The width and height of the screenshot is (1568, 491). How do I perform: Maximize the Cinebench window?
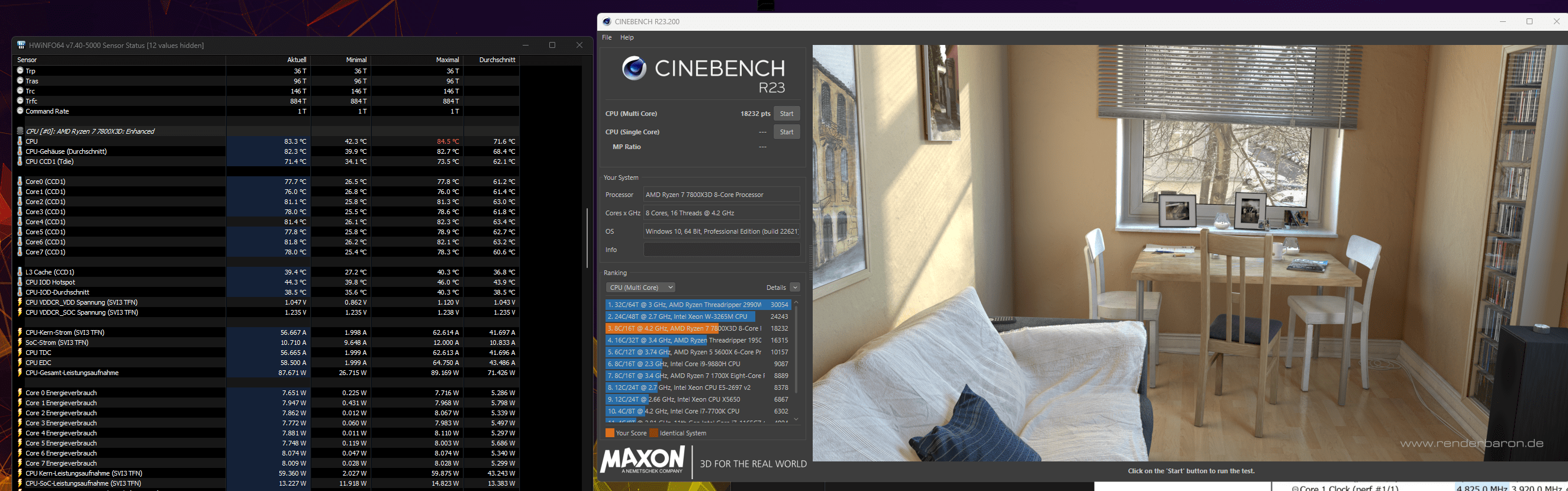pos(1529,21)
